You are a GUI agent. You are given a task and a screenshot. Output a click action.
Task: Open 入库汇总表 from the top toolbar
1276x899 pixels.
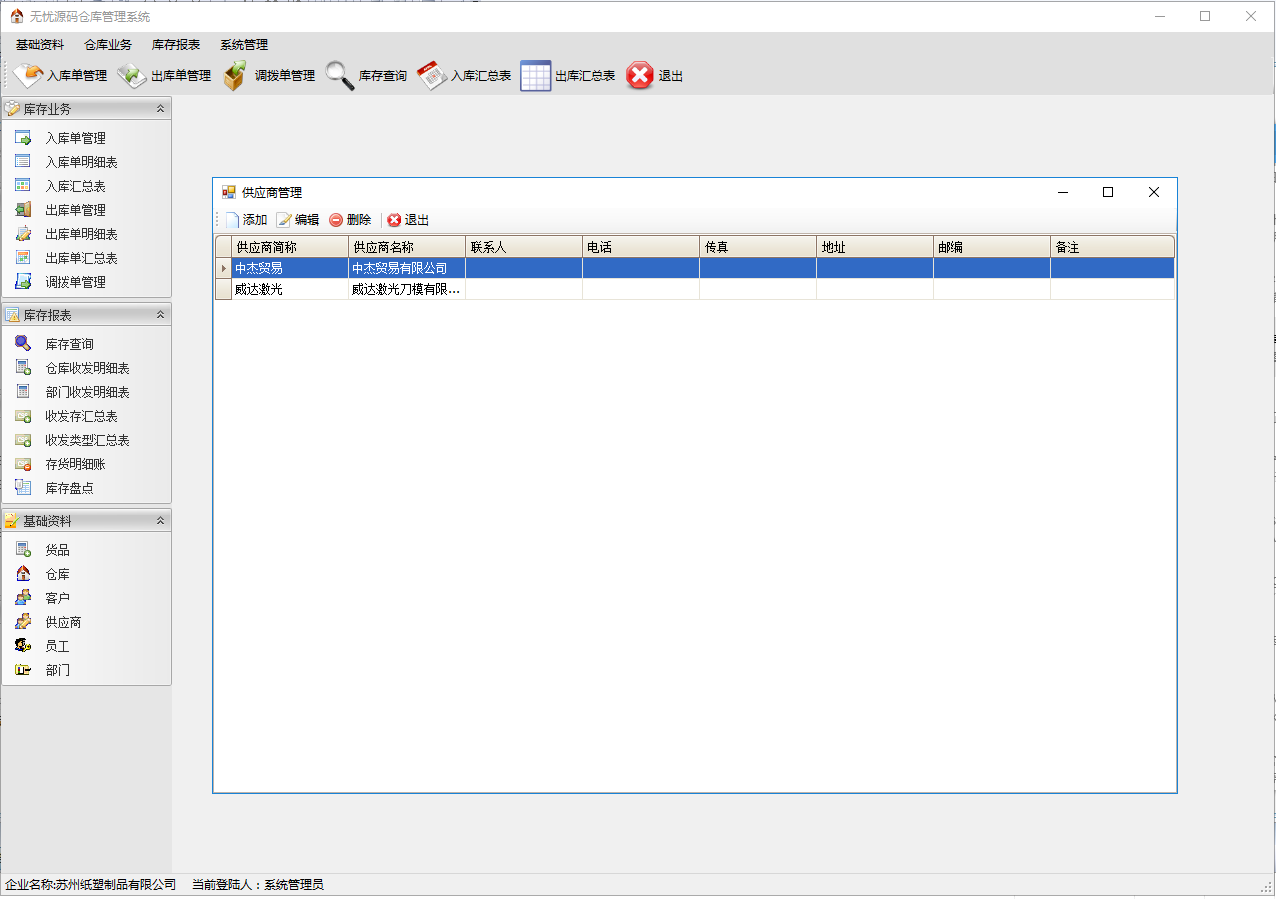[x=465, y=76]
